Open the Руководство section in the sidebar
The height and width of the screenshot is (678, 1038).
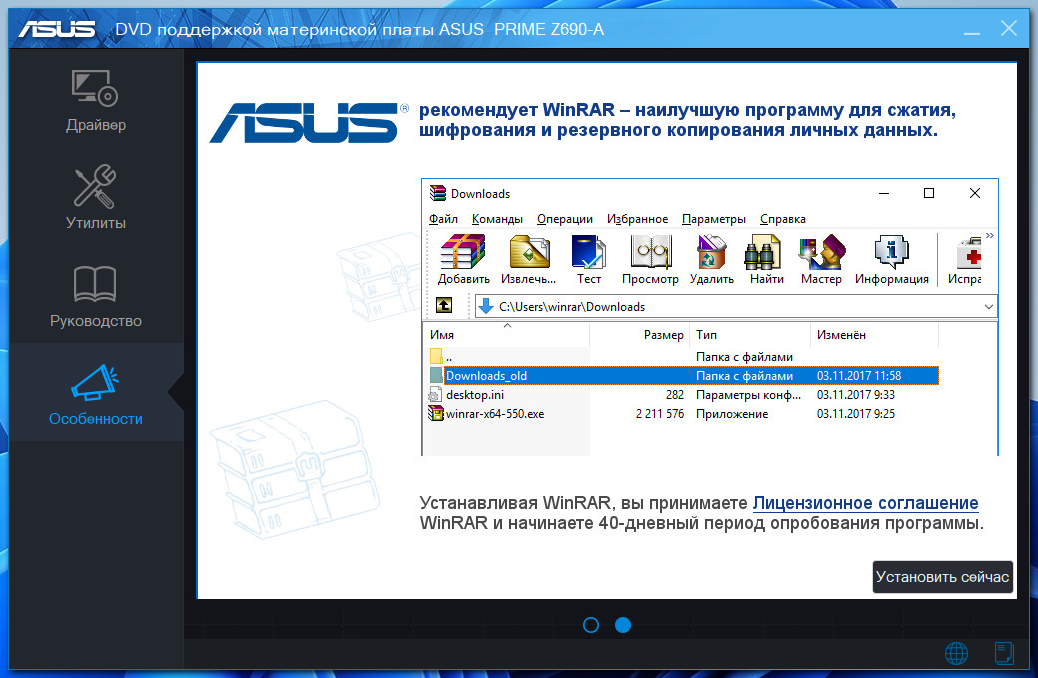(x=95, y=296)
